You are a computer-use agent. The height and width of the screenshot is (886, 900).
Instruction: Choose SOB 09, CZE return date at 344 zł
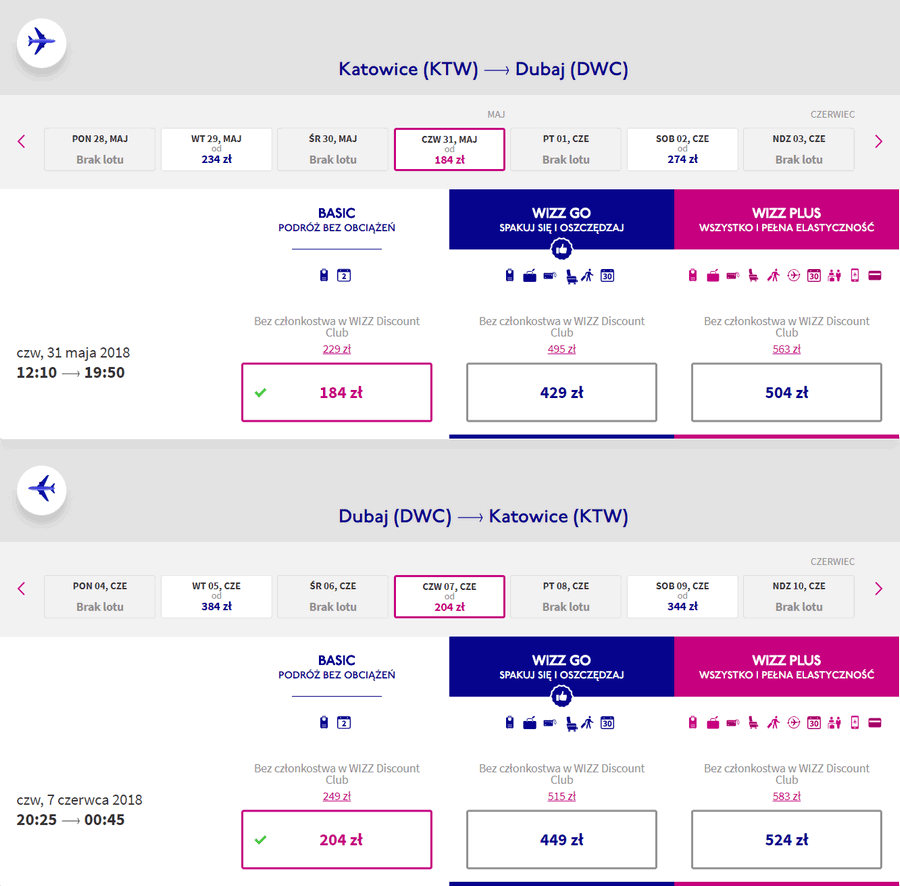[682, 596]
